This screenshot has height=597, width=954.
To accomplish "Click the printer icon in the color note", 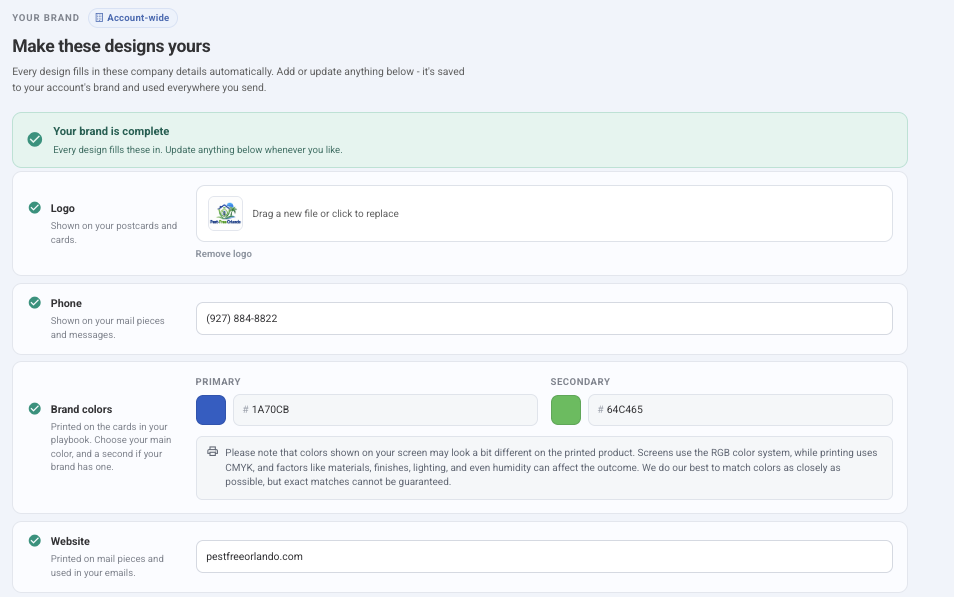I will (x=212, y=452).
